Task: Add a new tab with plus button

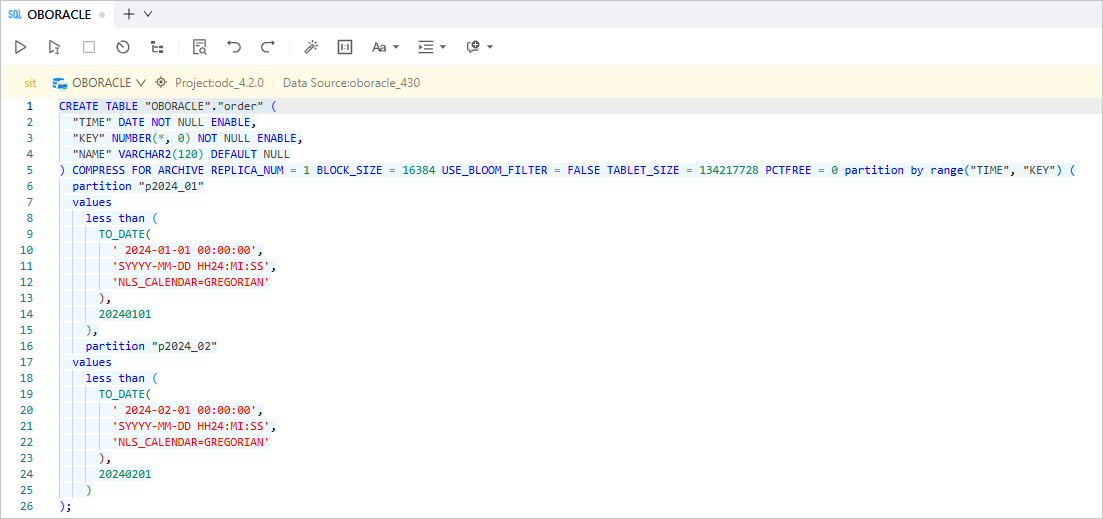Action: click(128, 14)
